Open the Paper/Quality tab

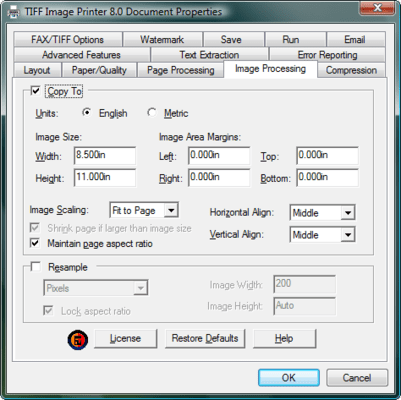point(99,70)
